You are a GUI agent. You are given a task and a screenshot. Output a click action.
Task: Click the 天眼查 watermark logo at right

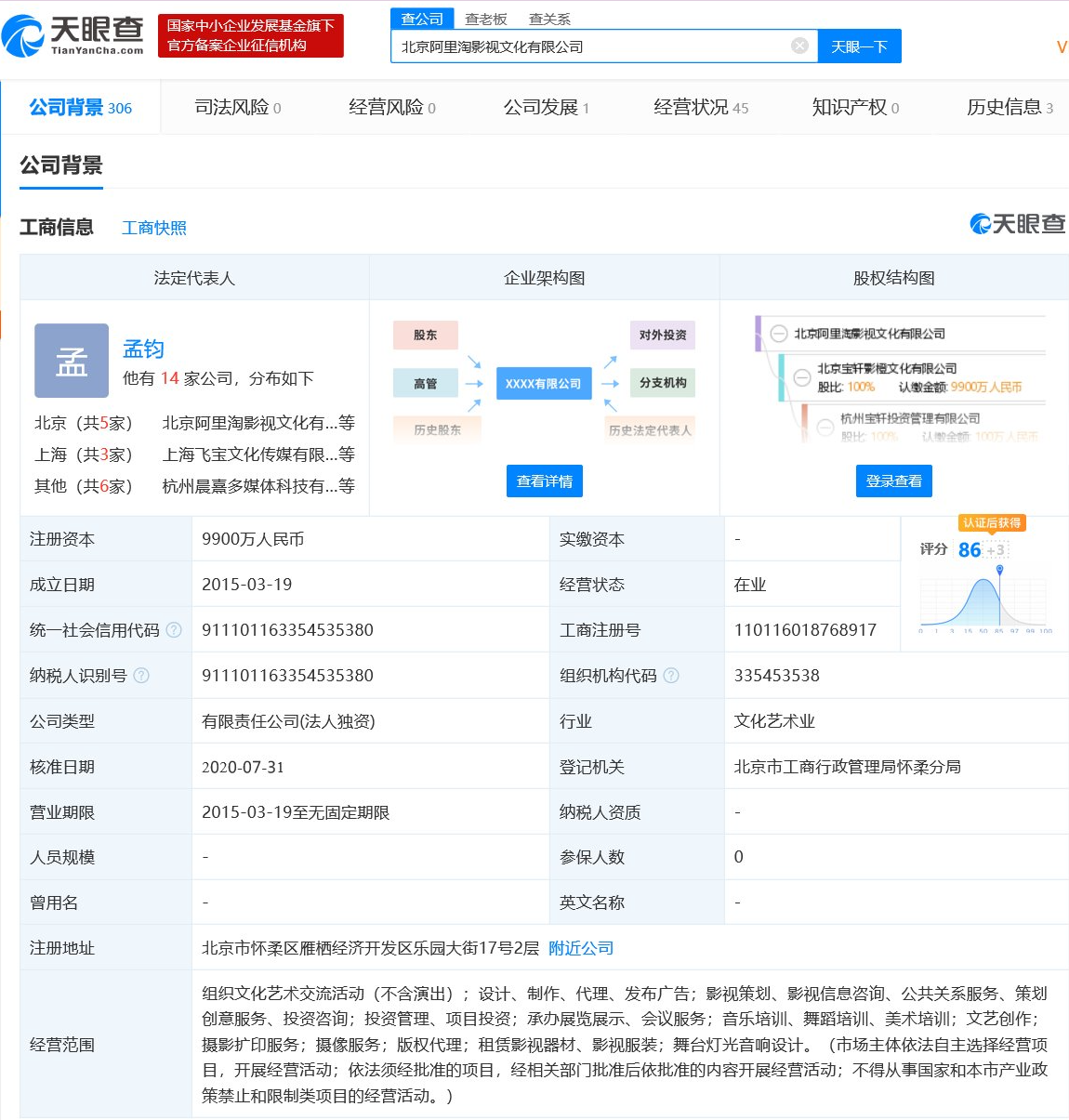pyautogui.click(x=1018, y=224)
